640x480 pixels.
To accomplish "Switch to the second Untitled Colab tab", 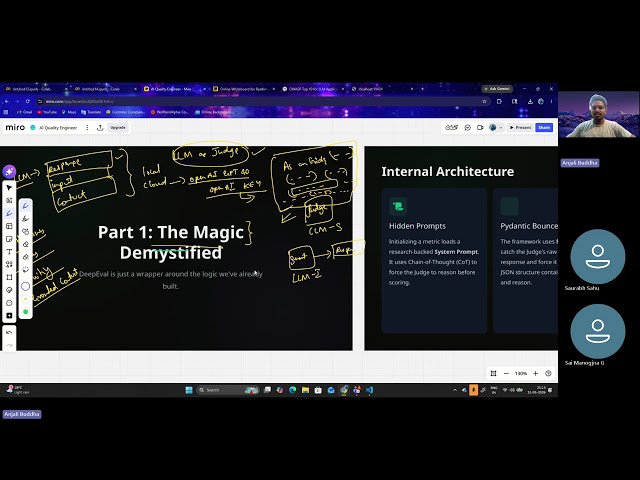I will click(102, 89).
